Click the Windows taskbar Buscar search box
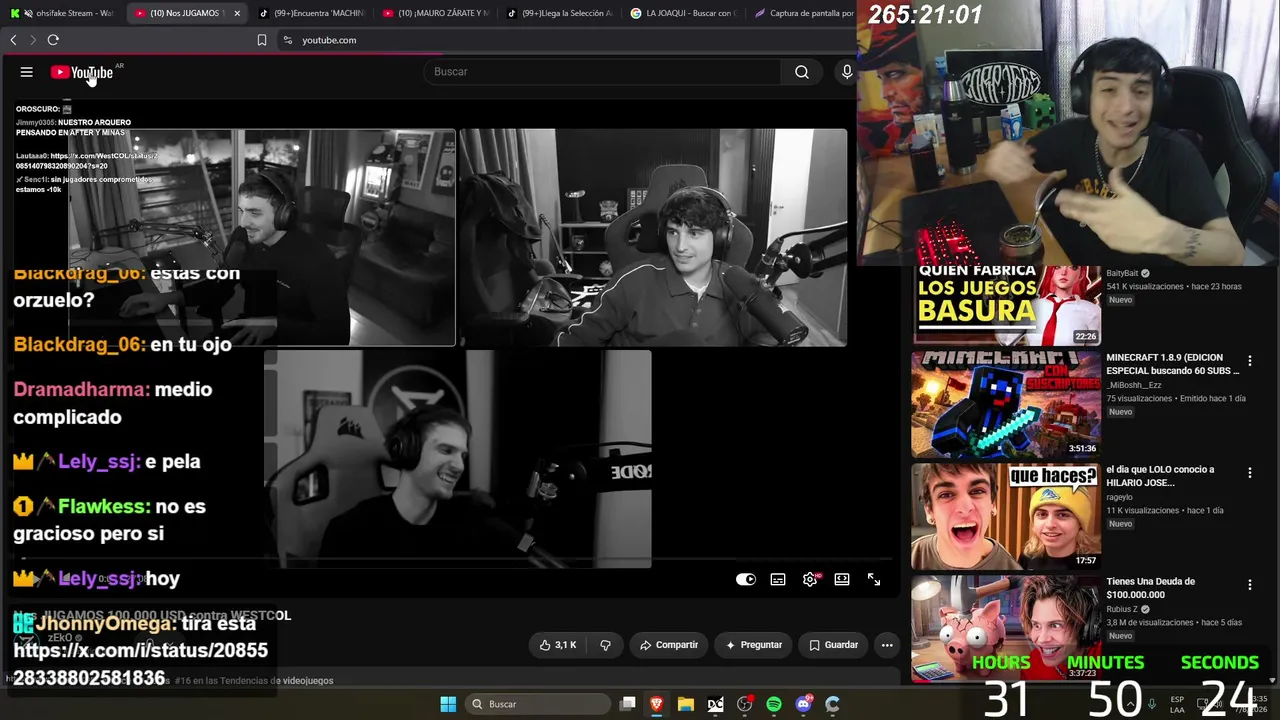The height and width of the screenshot is (720, 1280). pyautogui.click(x=537, y=704)
